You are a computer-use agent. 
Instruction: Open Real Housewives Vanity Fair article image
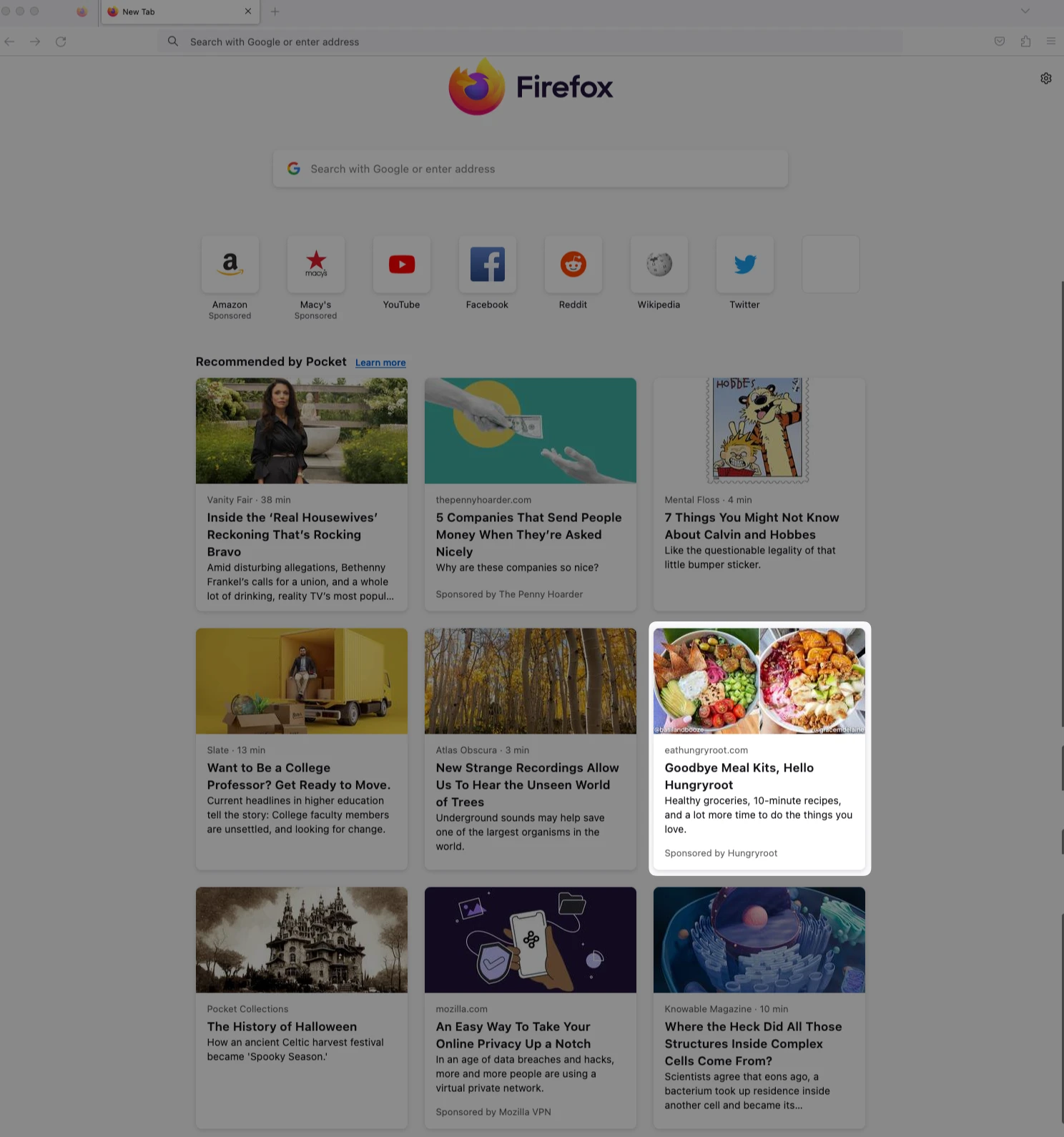point(302,430)
